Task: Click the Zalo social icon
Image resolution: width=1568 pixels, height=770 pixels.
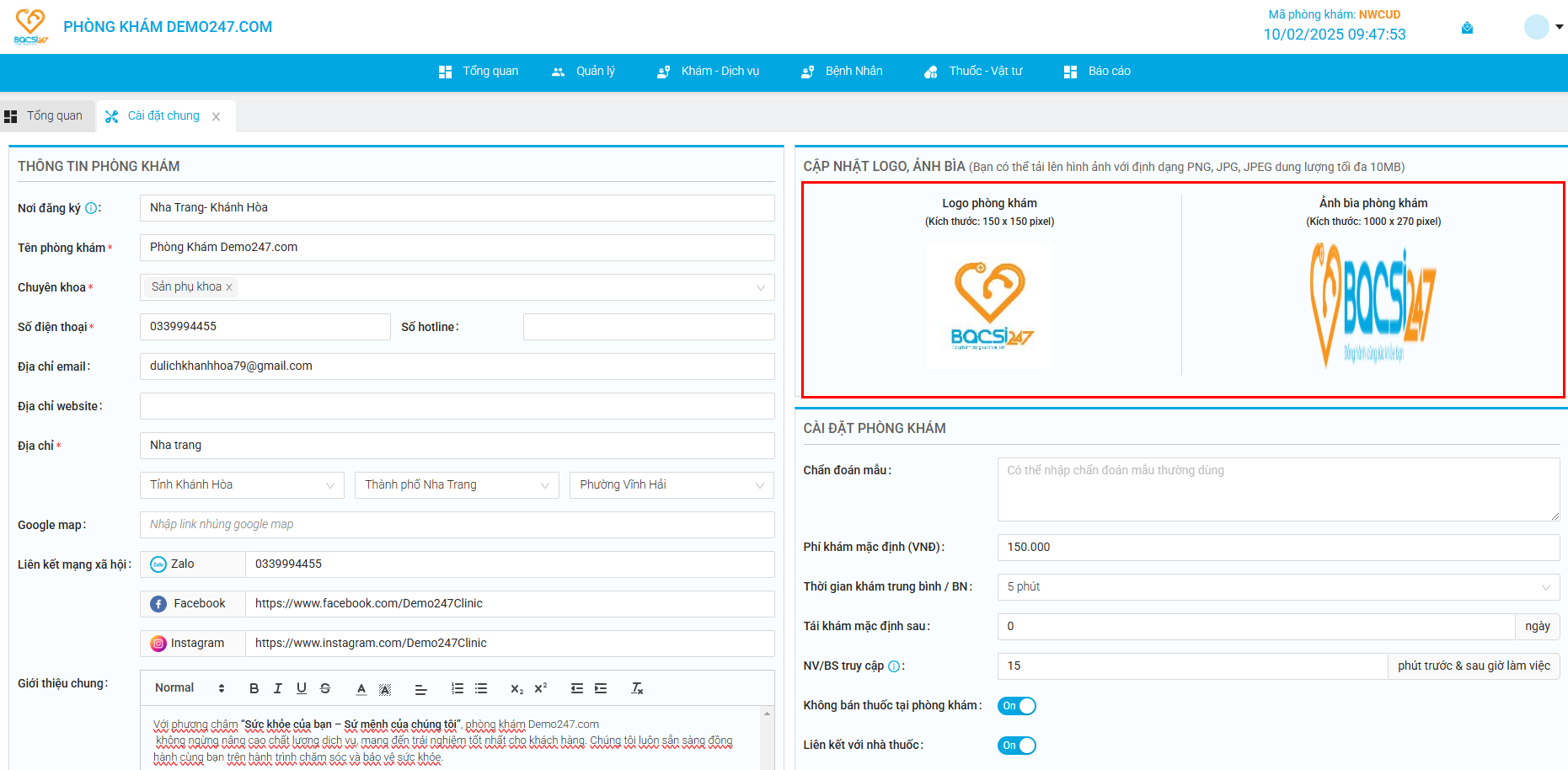Action: pos(158,564)
